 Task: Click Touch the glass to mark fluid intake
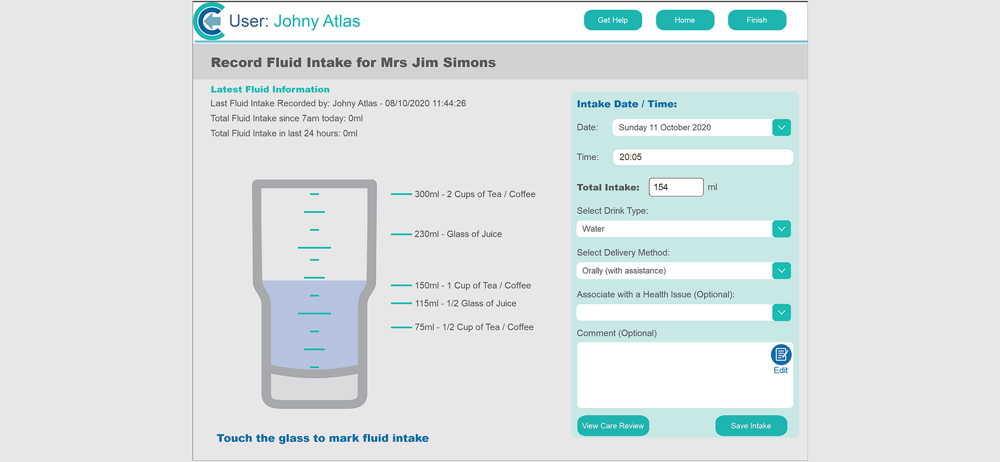click(x=323, y=438)
